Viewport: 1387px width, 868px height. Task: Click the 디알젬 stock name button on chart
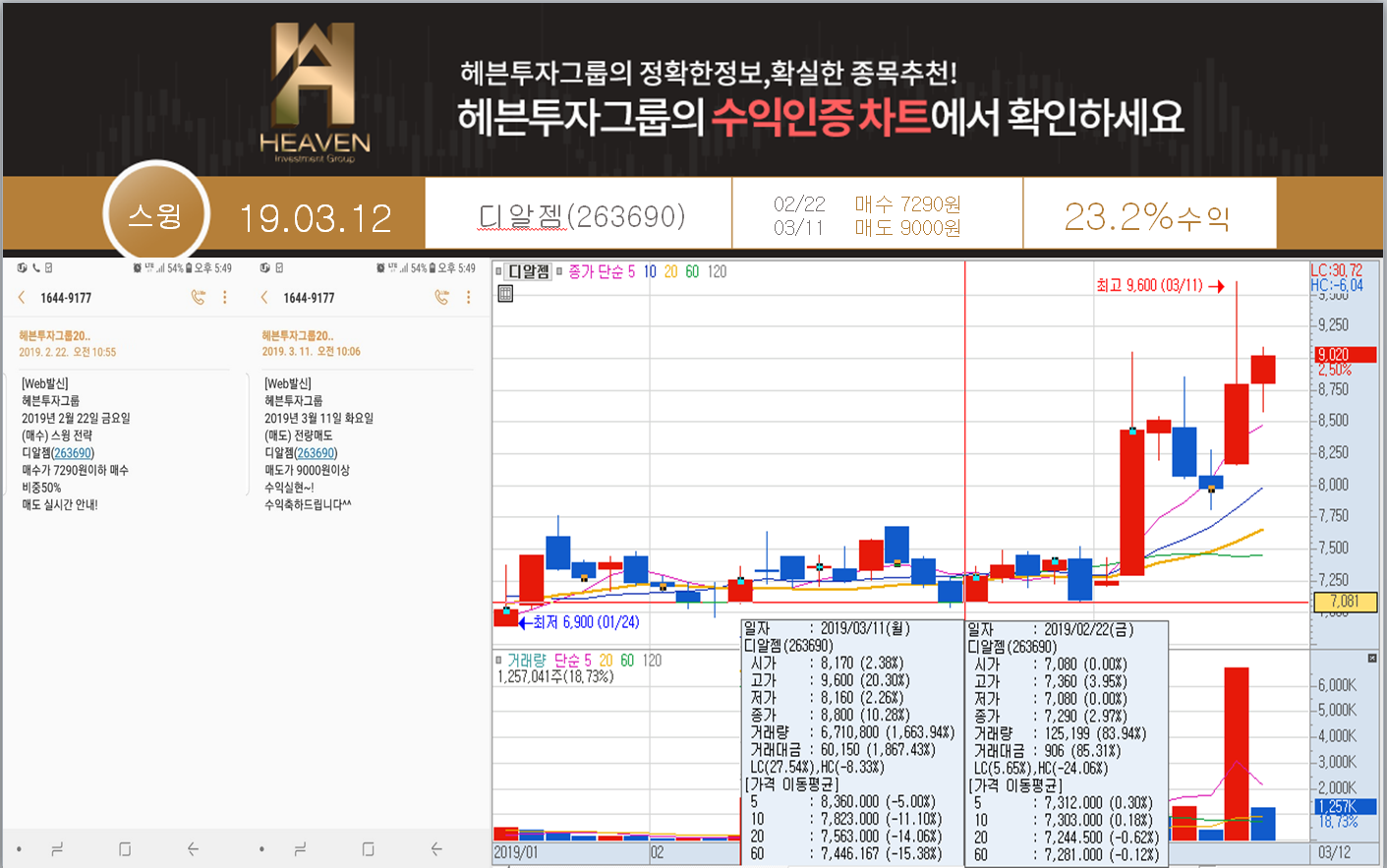[x=529, y=271]
